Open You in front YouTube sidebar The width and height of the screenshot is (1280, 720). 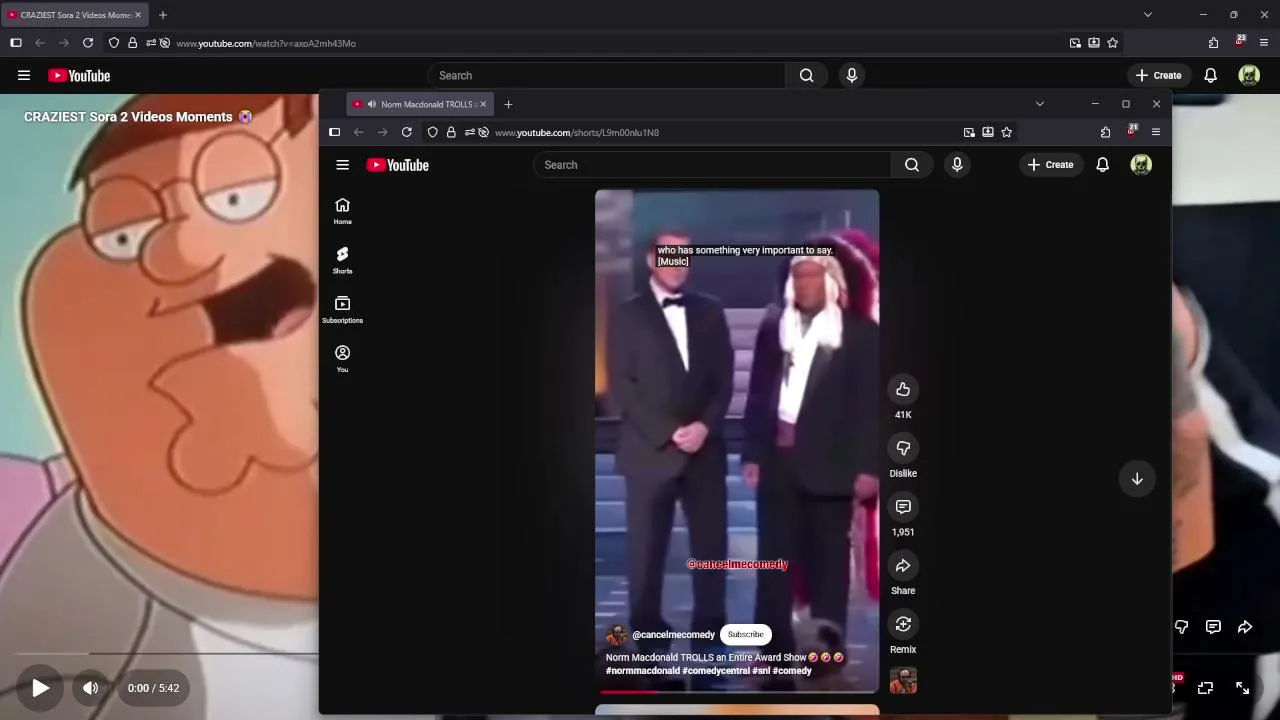tap(342, 358)
